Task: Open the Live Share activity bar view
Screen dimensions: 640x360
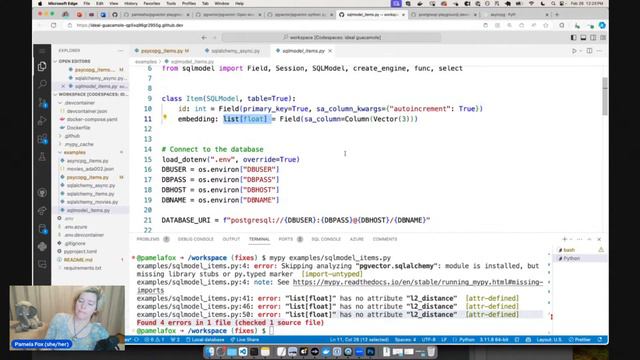Action: point(42,211)
